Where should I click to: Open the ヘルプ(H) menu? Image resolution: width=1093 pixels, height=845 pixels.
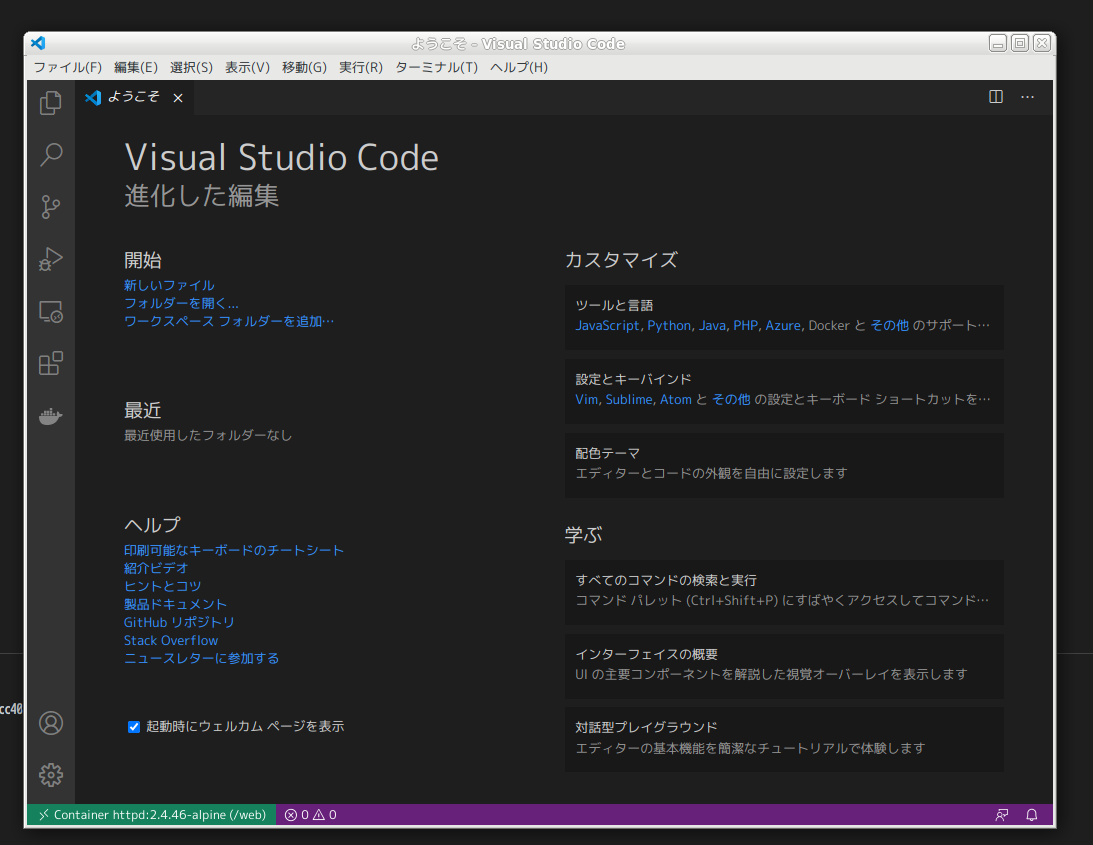point(519,67)
